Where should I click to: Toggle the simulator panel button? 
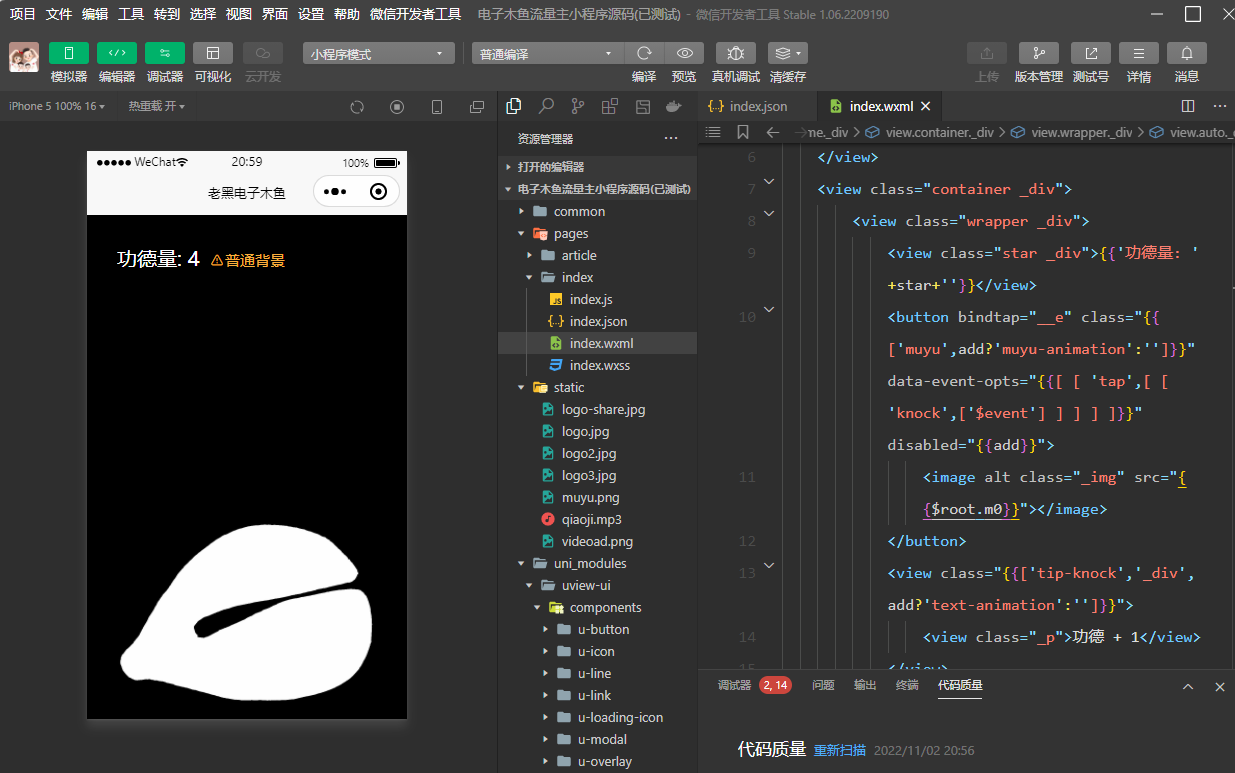69,53
